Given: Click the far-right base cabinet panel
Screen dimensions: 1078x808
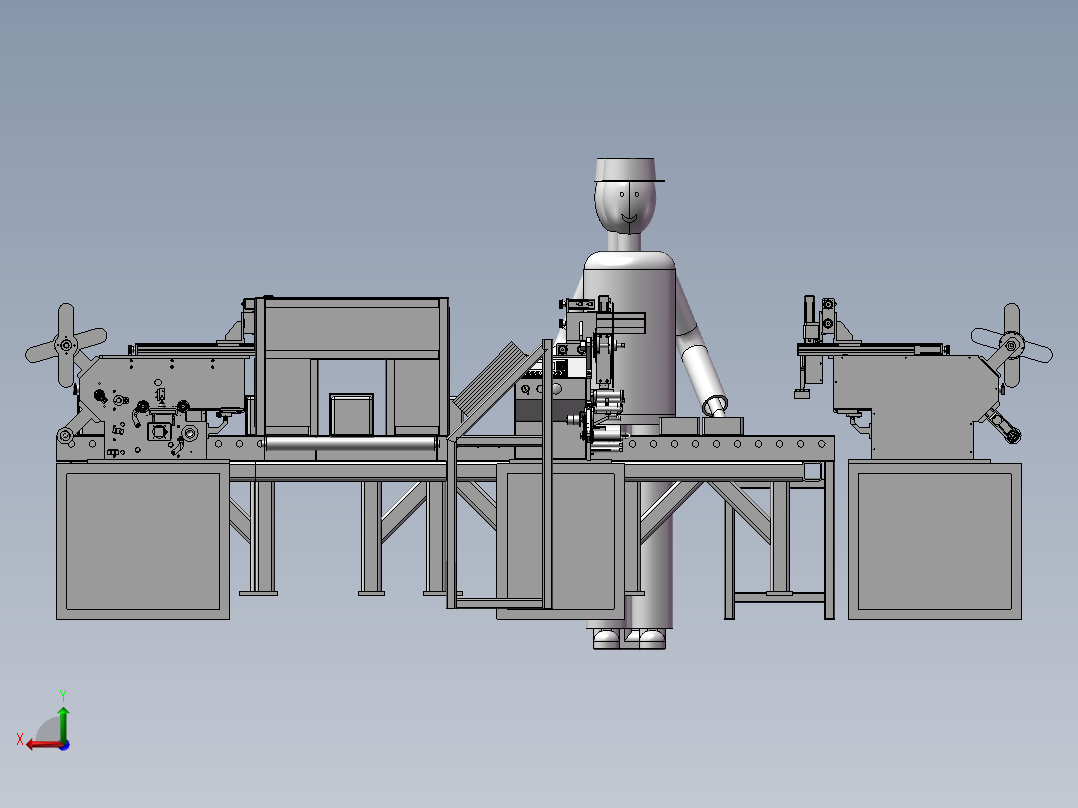Looking at the screenshot, I should tap(934, 540).
